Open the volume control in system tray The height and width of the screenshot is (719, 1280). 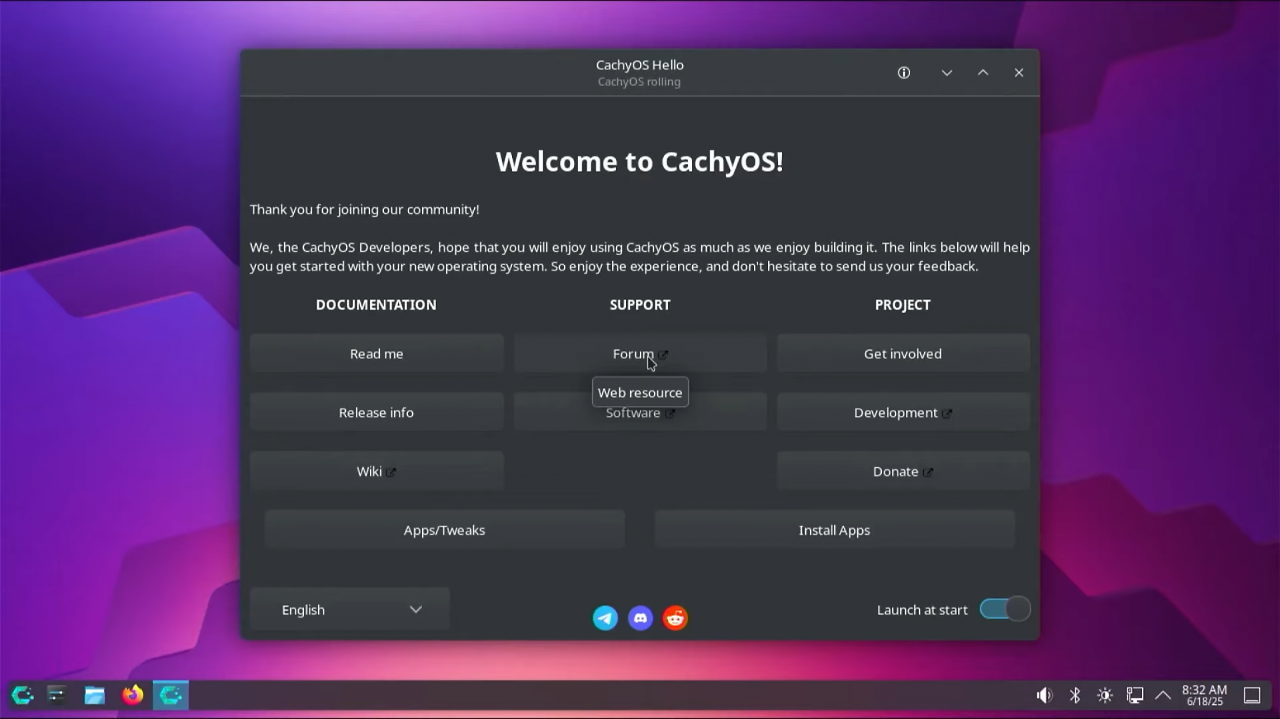click(1044, 695)
